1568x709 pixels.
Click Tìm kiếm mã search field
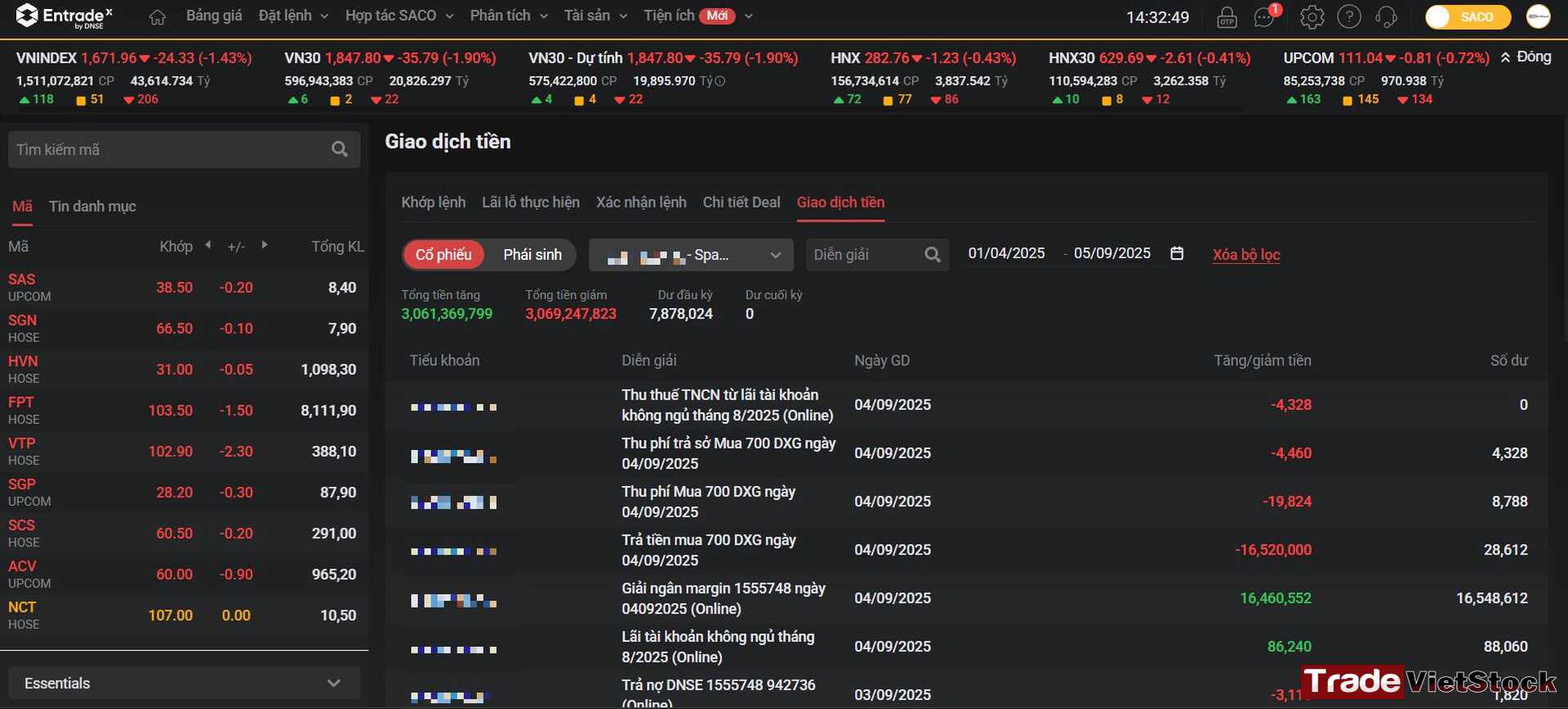click(184, 149)
